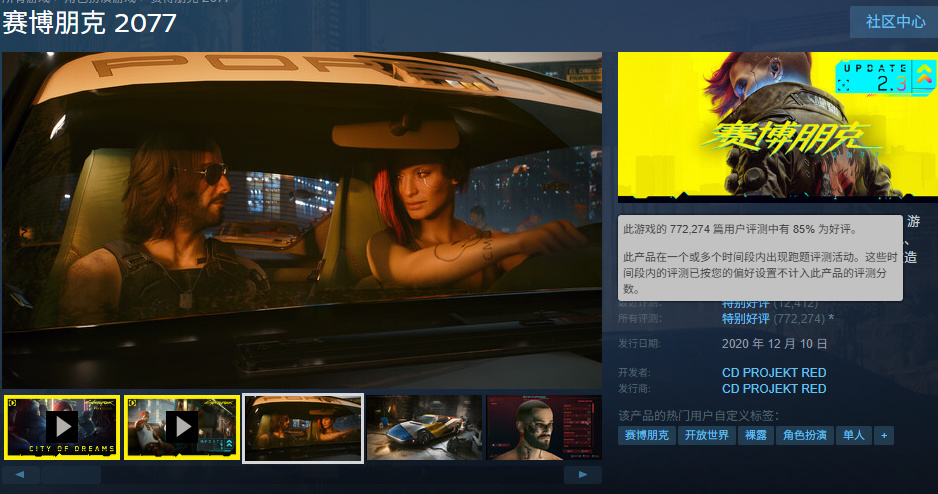Open the 赛博朋克 tag
This screenshot has width=938, height=494.
coord(646,435)
